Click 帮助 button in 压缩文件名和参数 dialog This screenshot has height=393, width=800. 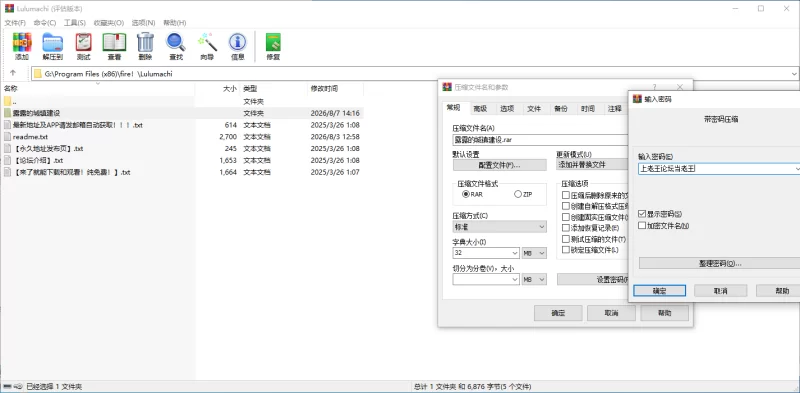click(x=664, y=313)
